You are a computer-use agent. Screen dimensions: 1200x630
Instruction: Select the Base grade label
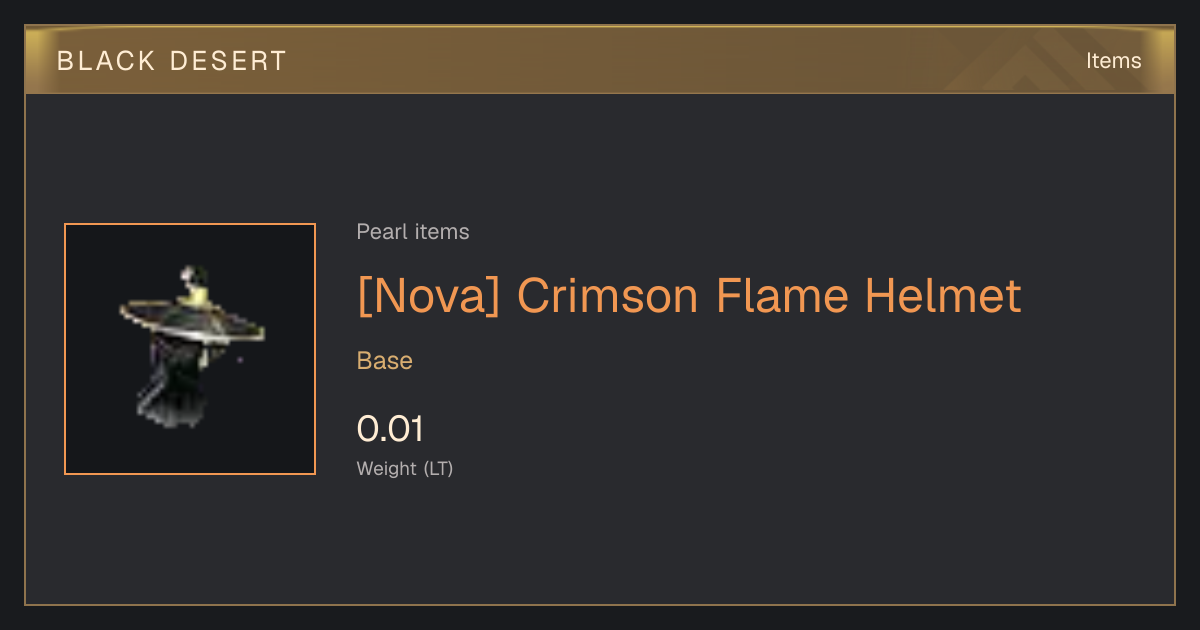pyautogui.click(x=385, y=361)
